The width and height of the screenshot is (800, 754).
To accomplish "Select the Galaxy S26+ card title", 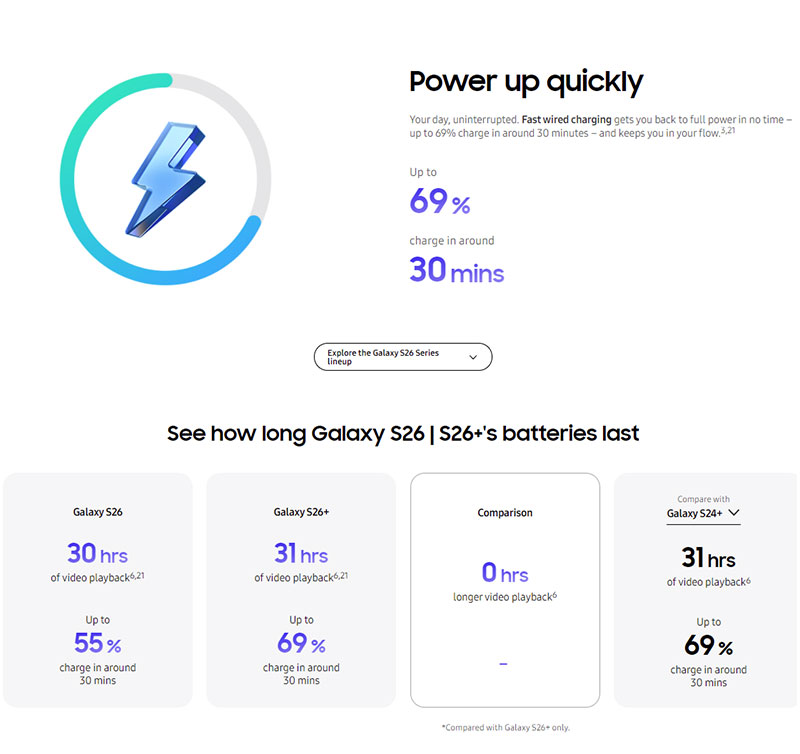I will 301,513.
